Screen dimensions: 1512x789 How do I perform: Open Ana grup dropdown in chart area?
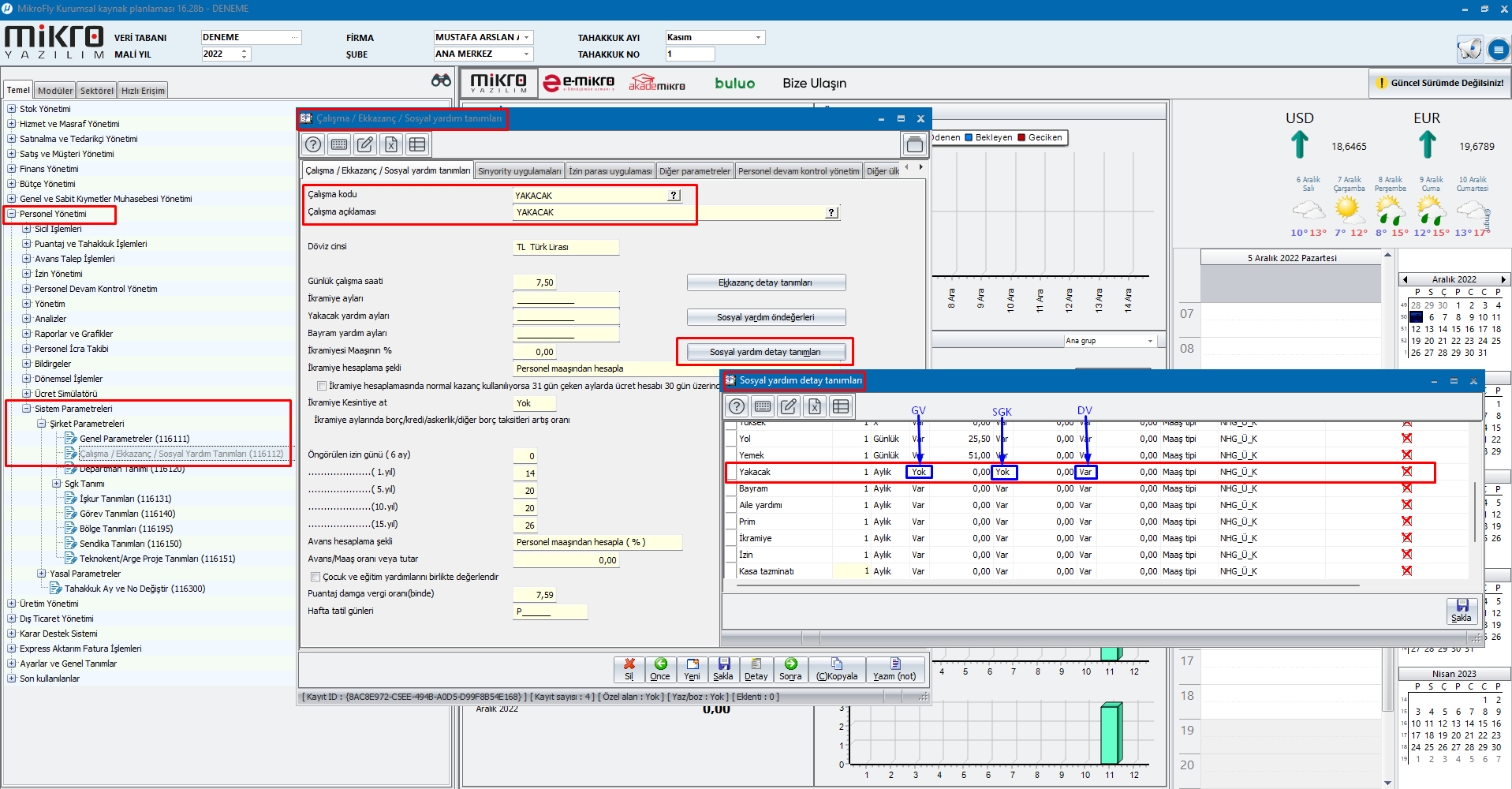point(1150,341)
